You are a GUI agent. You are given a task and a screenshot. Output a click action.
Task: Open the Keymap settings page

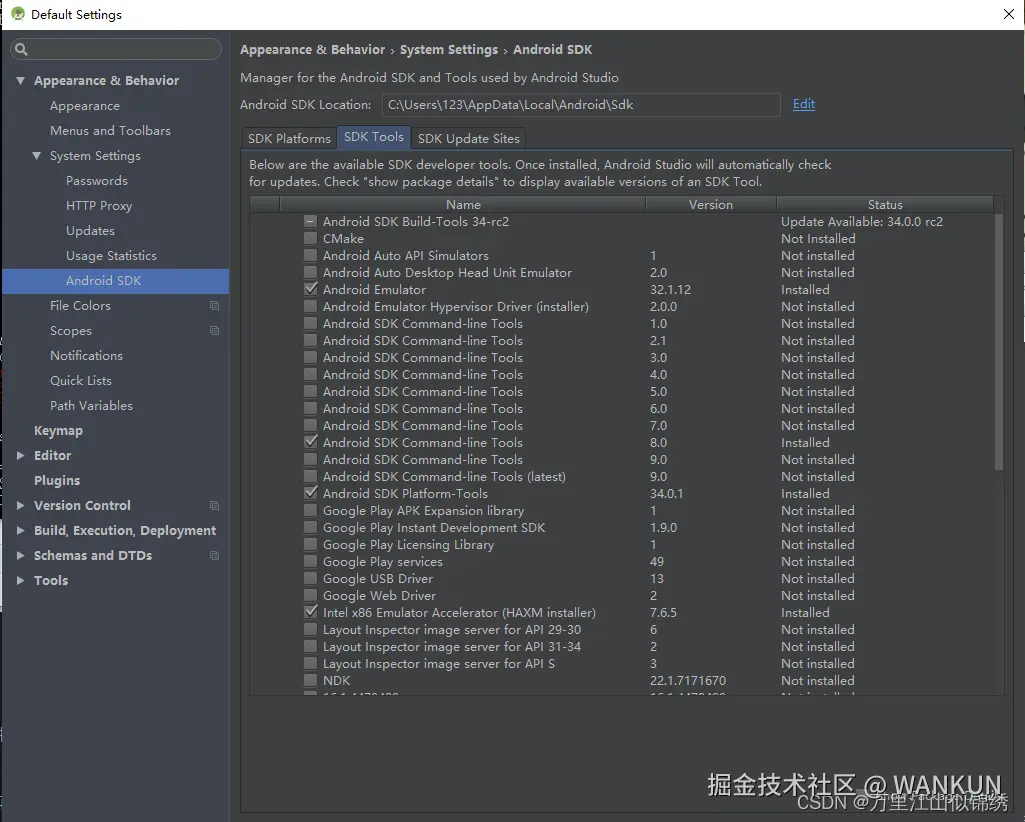tap(58, 430)
